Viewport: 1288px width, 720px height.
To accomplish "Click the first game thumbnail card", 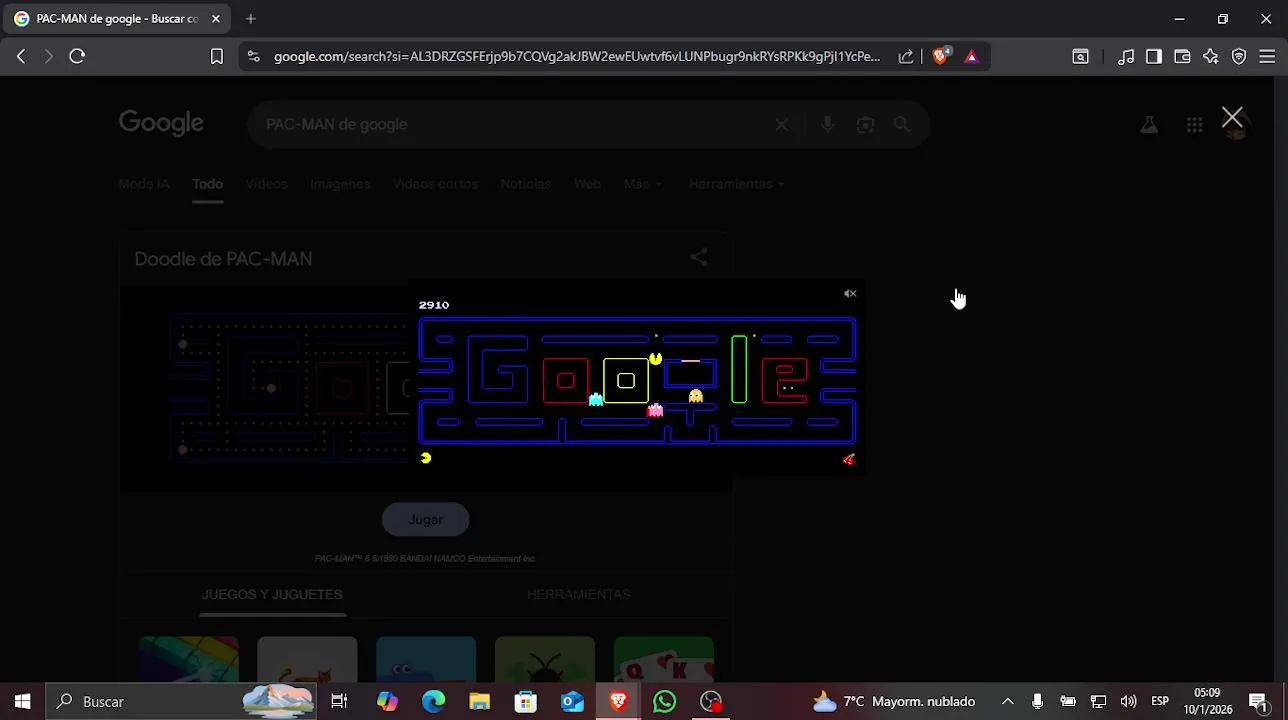I will (x=189, y=659).
